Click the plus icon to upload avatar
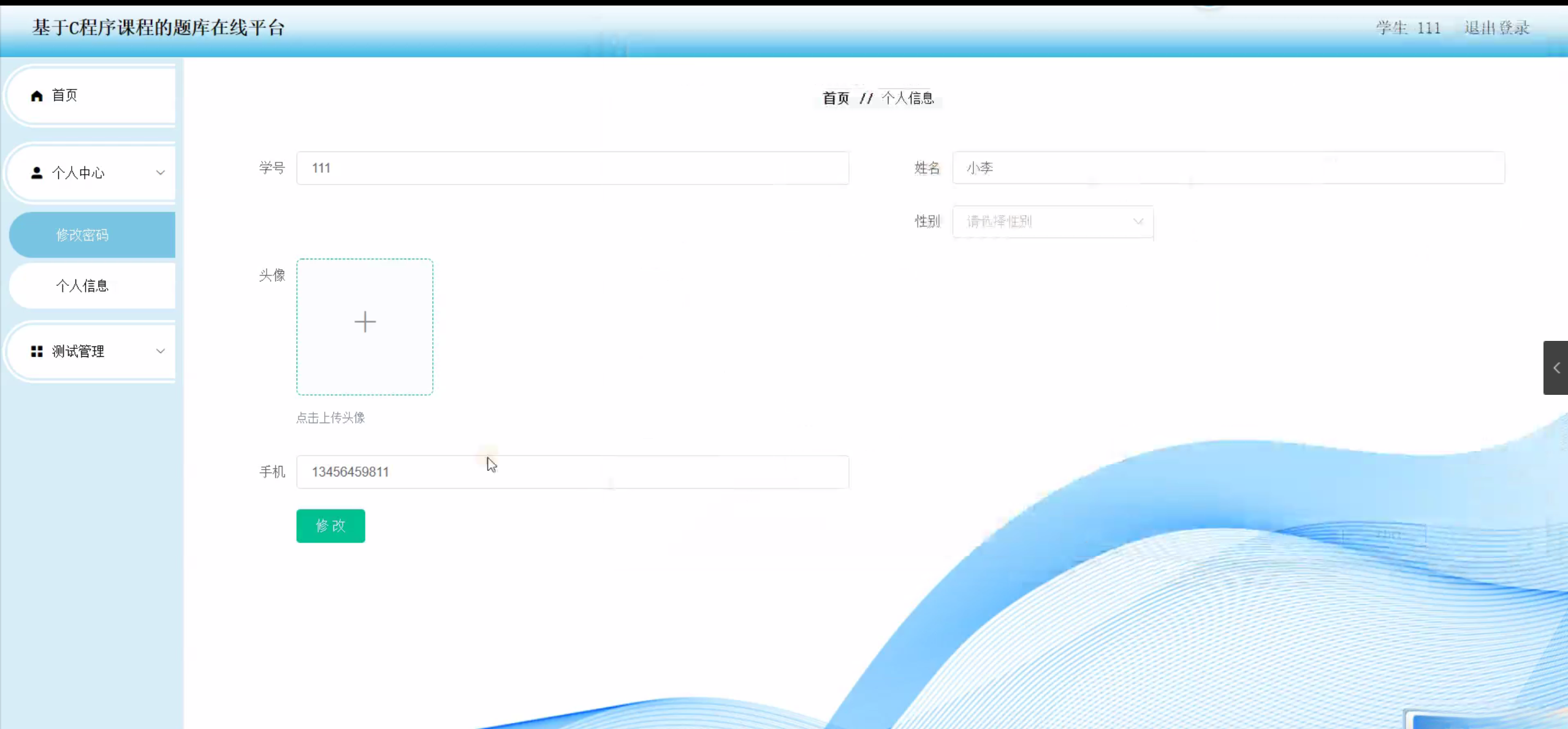This screenshot has width=1568, height=729. (x=365, y=322)
